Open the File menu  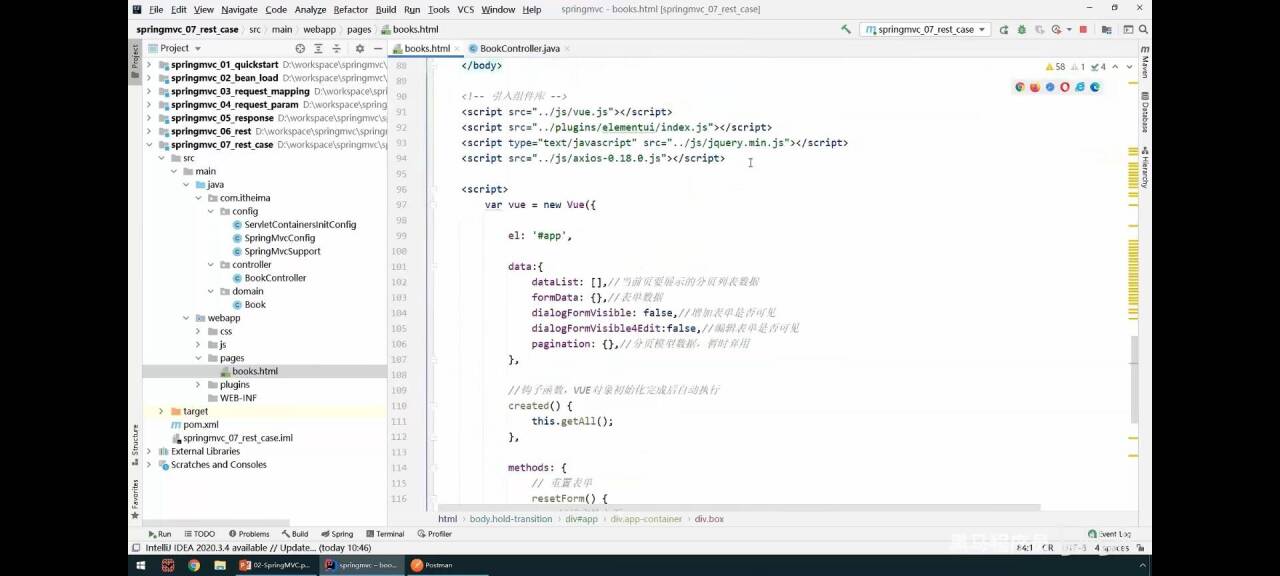point(156,9)
